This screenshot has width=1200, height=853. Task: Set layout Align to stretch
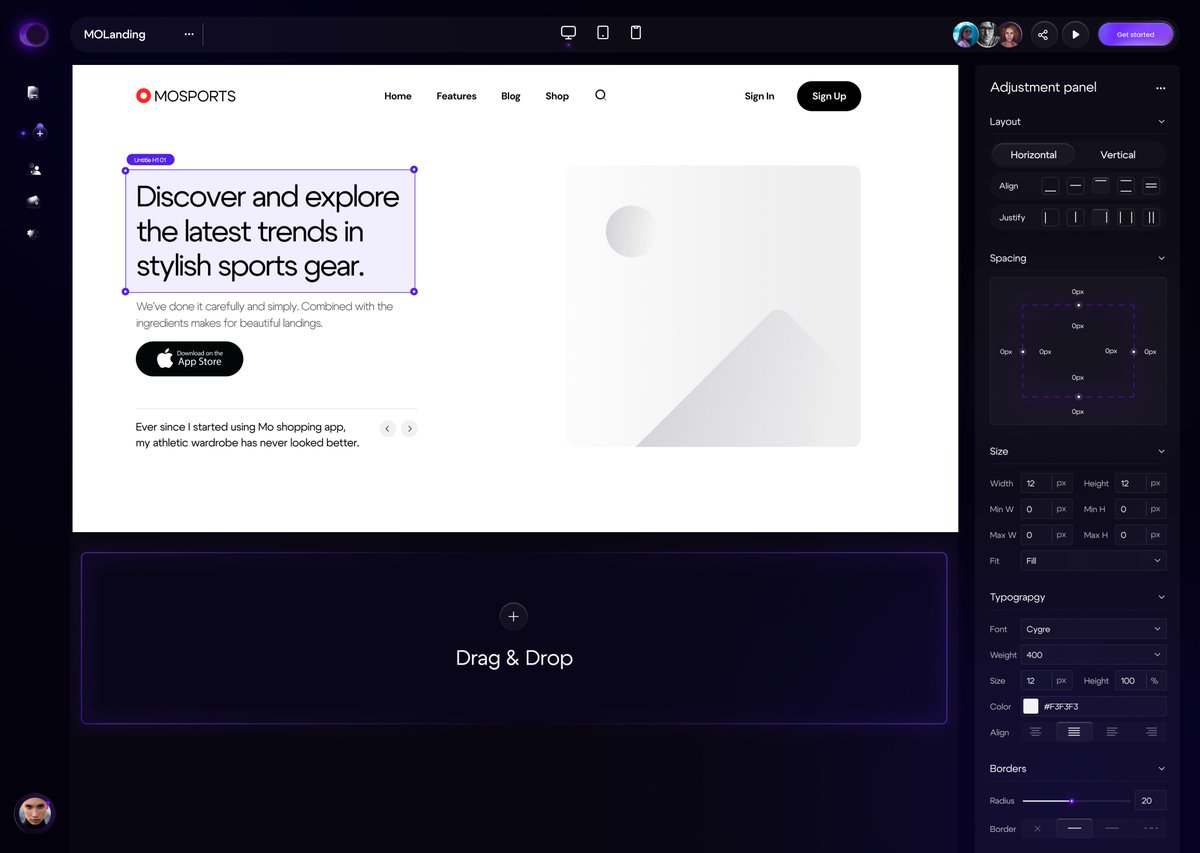[1151, 186]
